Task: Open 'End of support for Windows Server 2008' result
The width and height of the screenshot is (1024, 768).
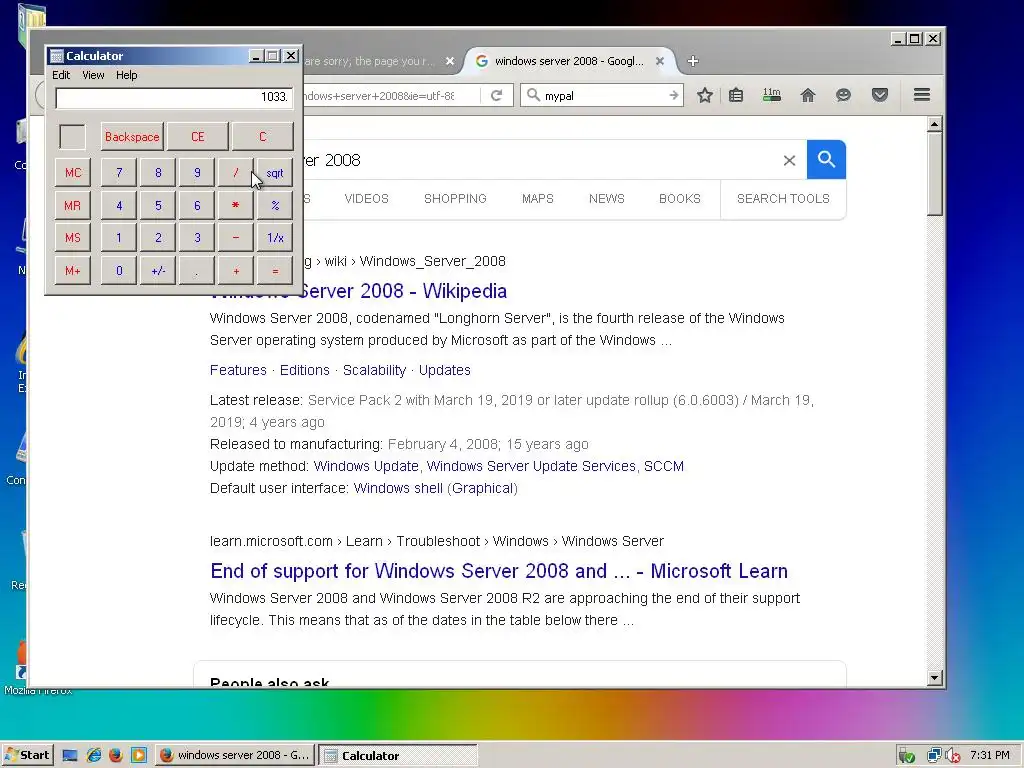Action: coord(499,571)
